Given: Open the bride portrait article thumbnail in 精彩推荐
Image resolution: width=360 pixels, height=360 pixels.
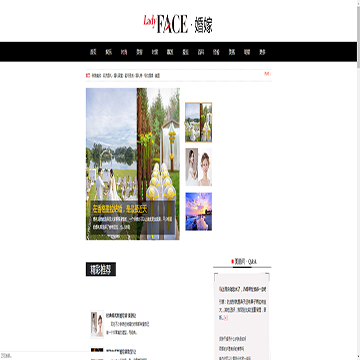Looking at the screenshot, I should point(97,324).
